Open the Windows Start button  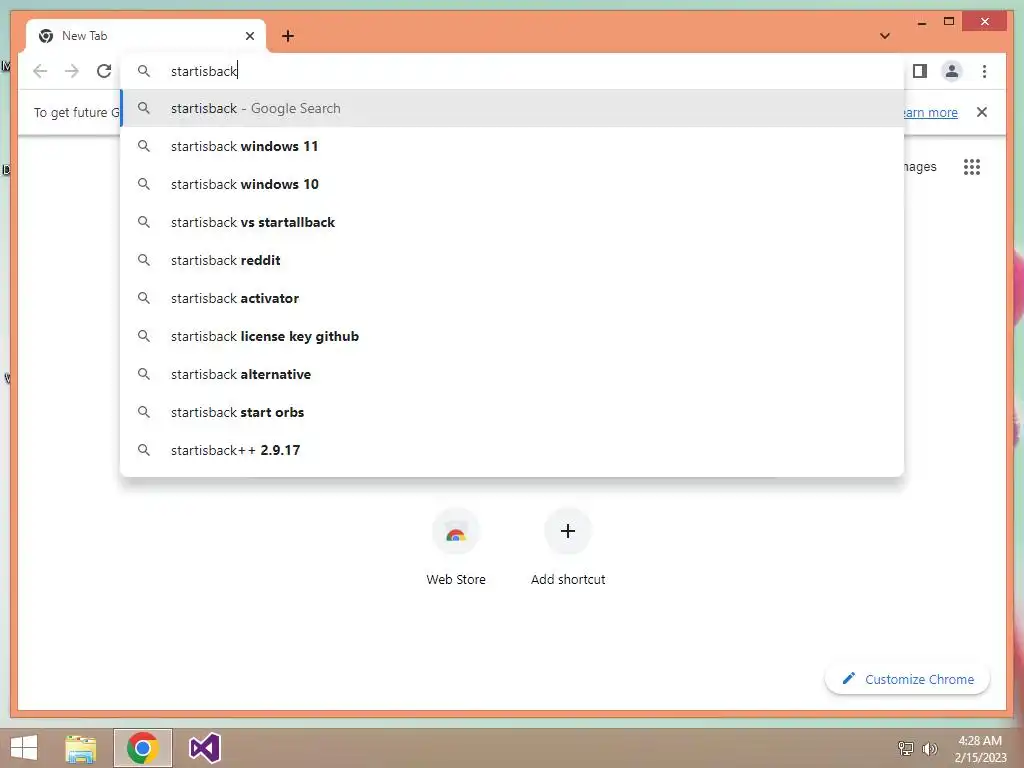click(x=24, y=748)
